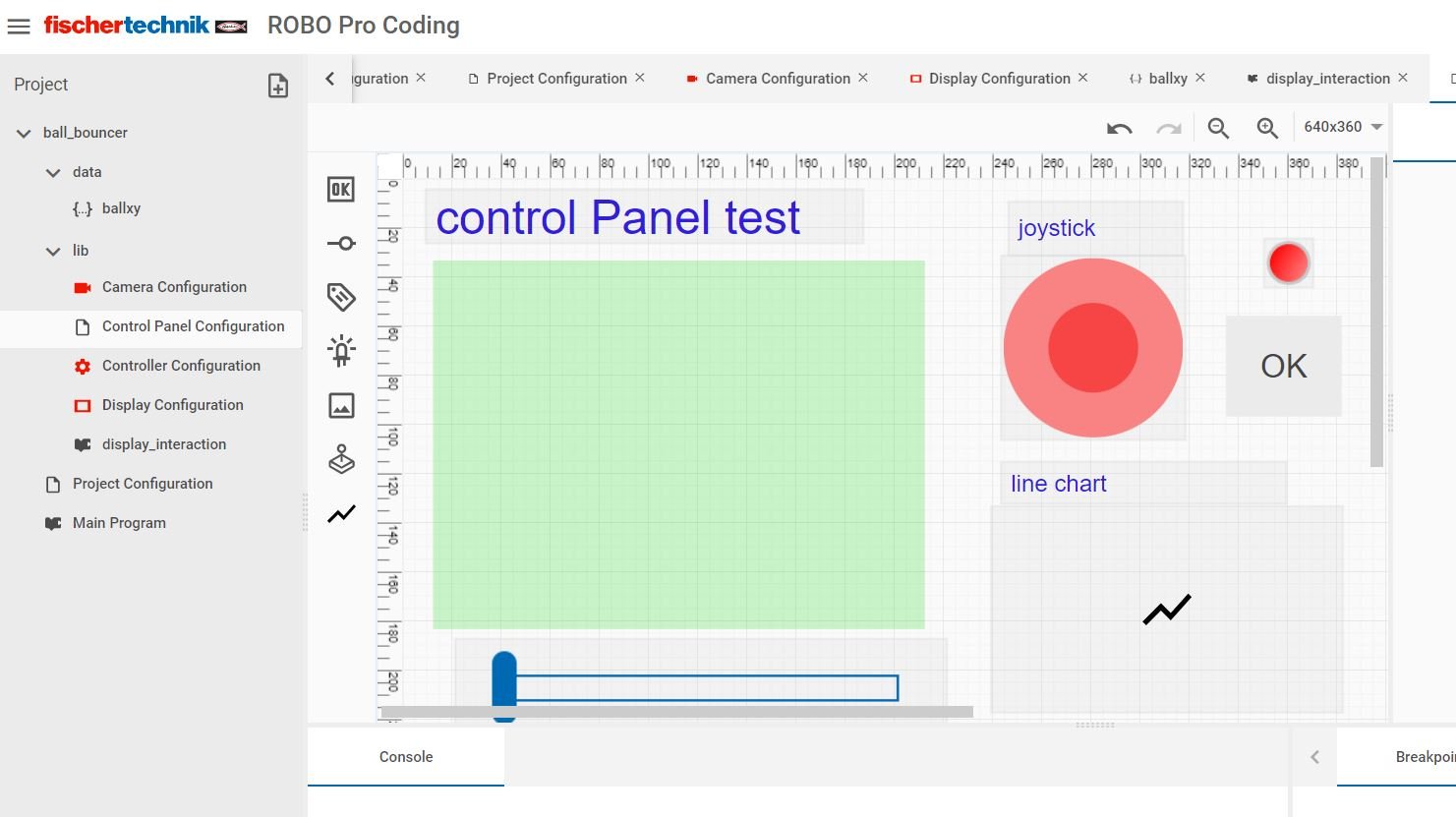This screenshot has width=1456, height=817.
Task: Switch to the Display Configuration tab
Action: (x=1000, y=79)
